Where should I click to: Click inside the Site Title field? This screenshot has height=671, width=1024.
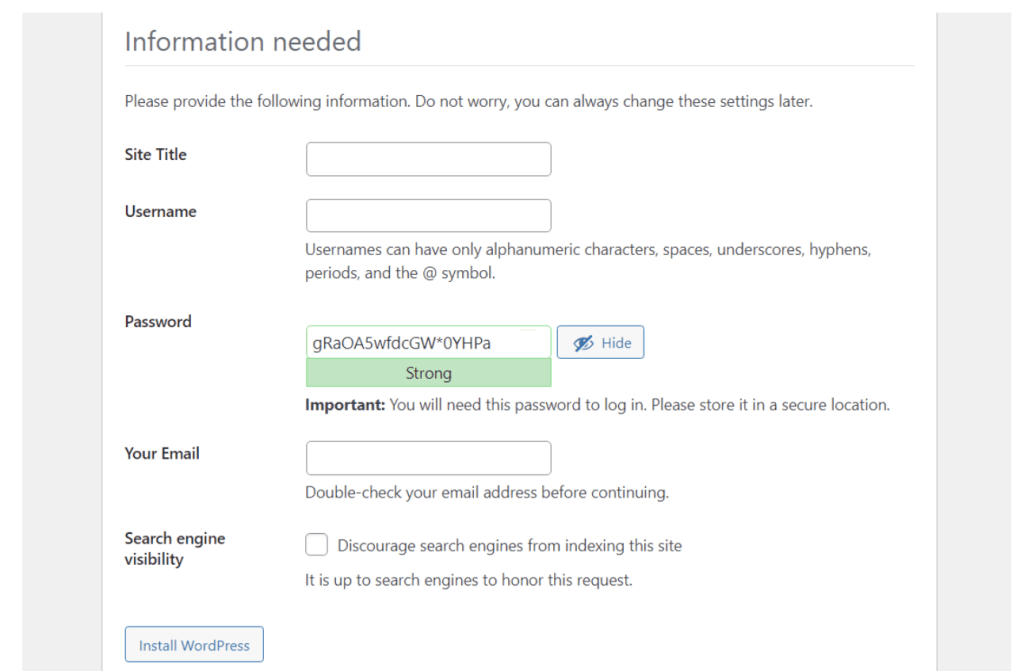[x=428, y=158]
